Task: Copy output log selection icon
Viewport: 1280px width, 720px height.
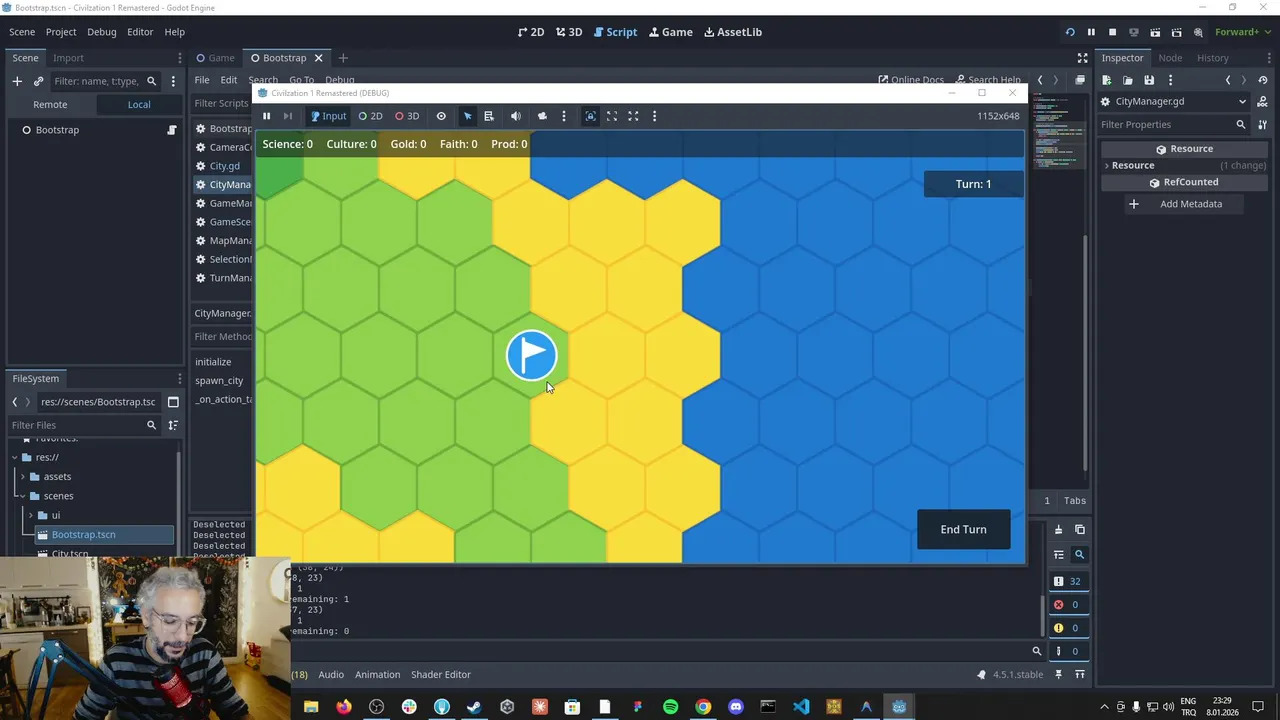Action: [1080, 530]
